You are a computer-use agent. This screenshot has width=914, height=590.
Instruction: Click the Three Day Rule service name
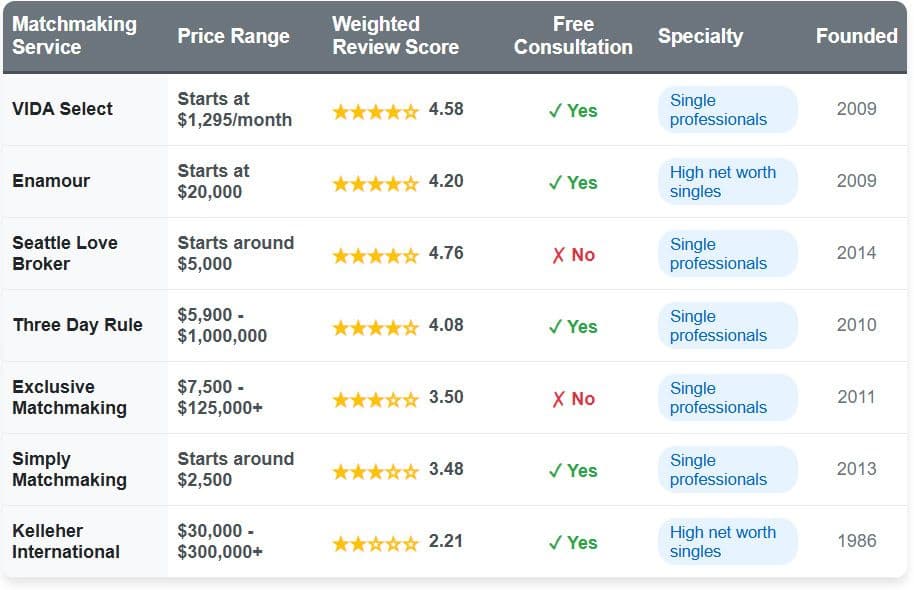[77, 325]
